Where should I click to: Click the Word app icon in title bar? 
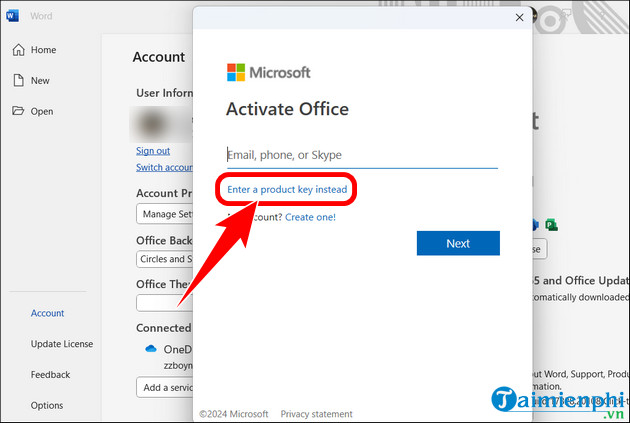[x=12, y=16]
